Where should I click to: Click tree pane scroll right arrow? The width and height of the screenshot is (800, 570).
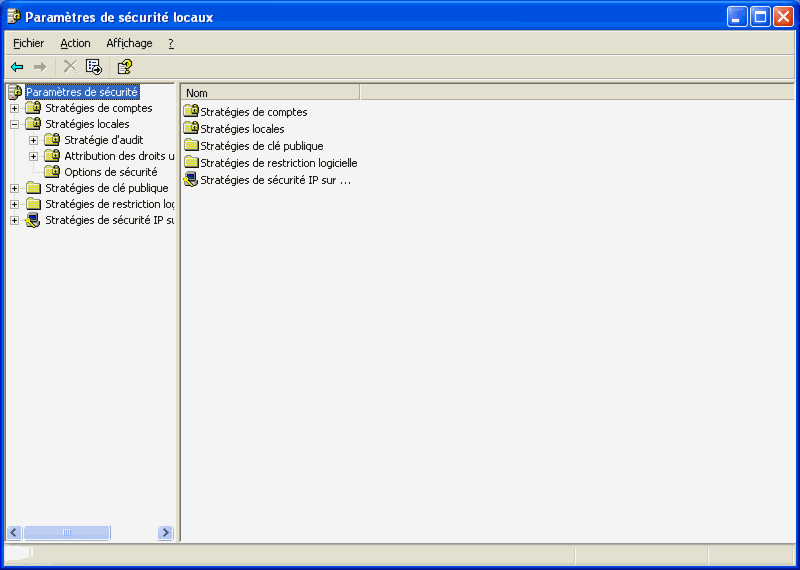(x=165, y=533)
